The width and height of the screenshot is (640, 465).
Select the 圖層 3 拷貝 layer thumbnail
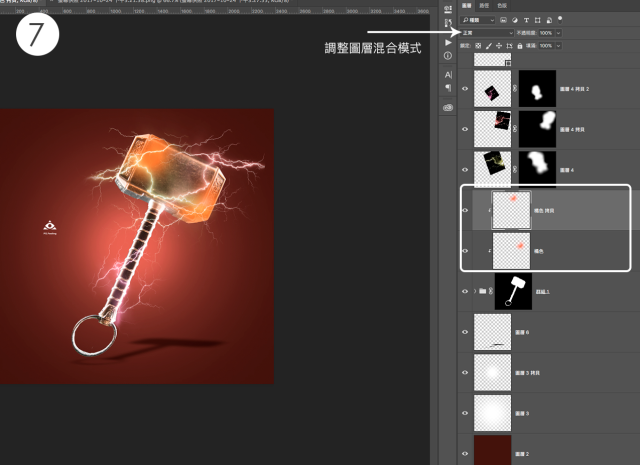(492, 371)
